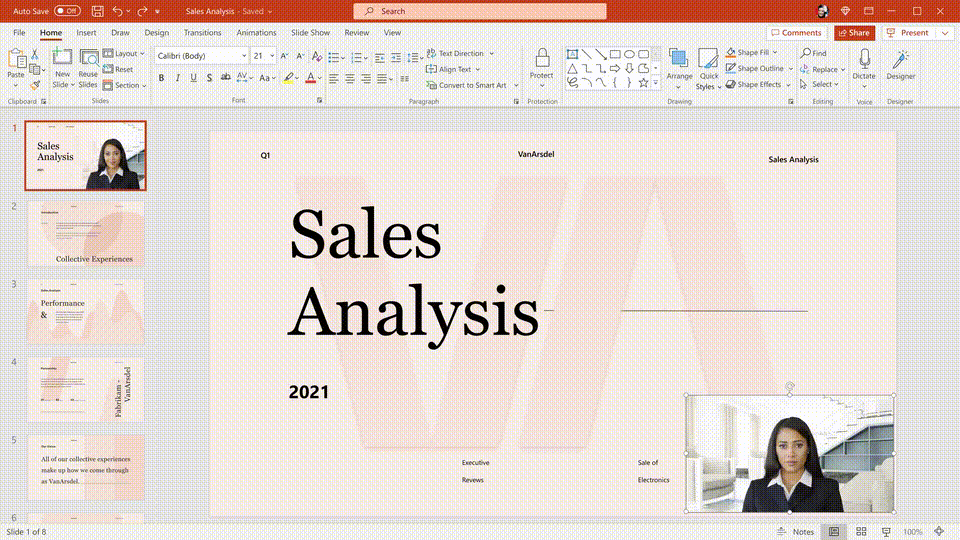
Task: Click the Search box in title bar
Action: (479, 11)
